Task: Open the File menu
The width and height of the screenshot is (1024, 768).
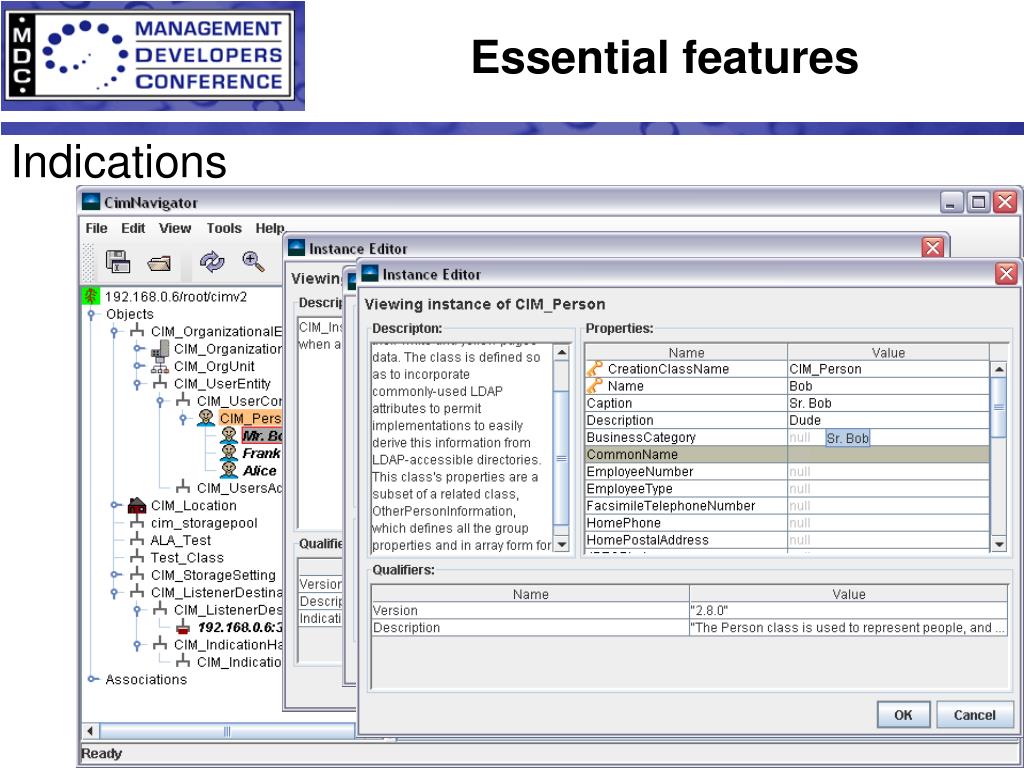Action: (x=96, y=228)
